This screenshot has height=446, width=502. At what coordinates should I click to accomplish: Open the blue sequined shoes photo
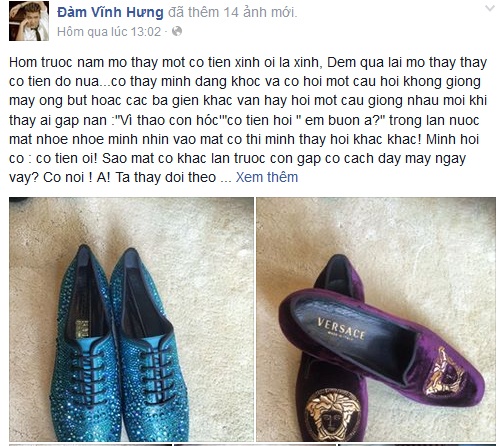point(131,319)
